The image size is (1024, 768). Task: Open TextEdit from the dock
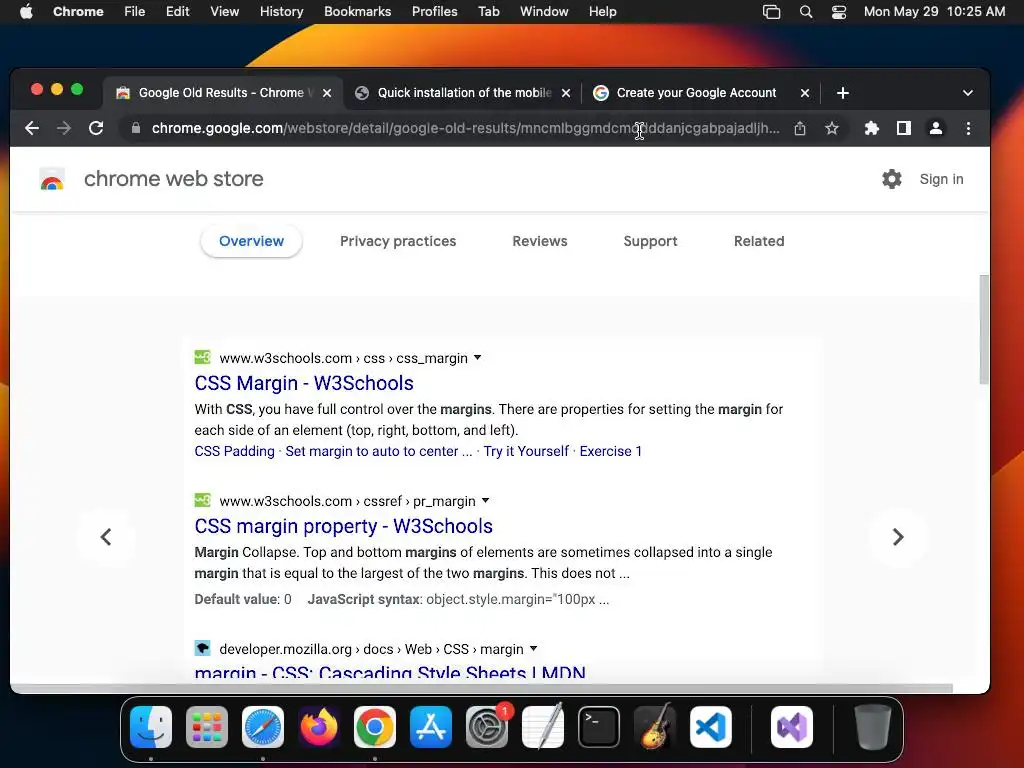[x=543, y=727]
